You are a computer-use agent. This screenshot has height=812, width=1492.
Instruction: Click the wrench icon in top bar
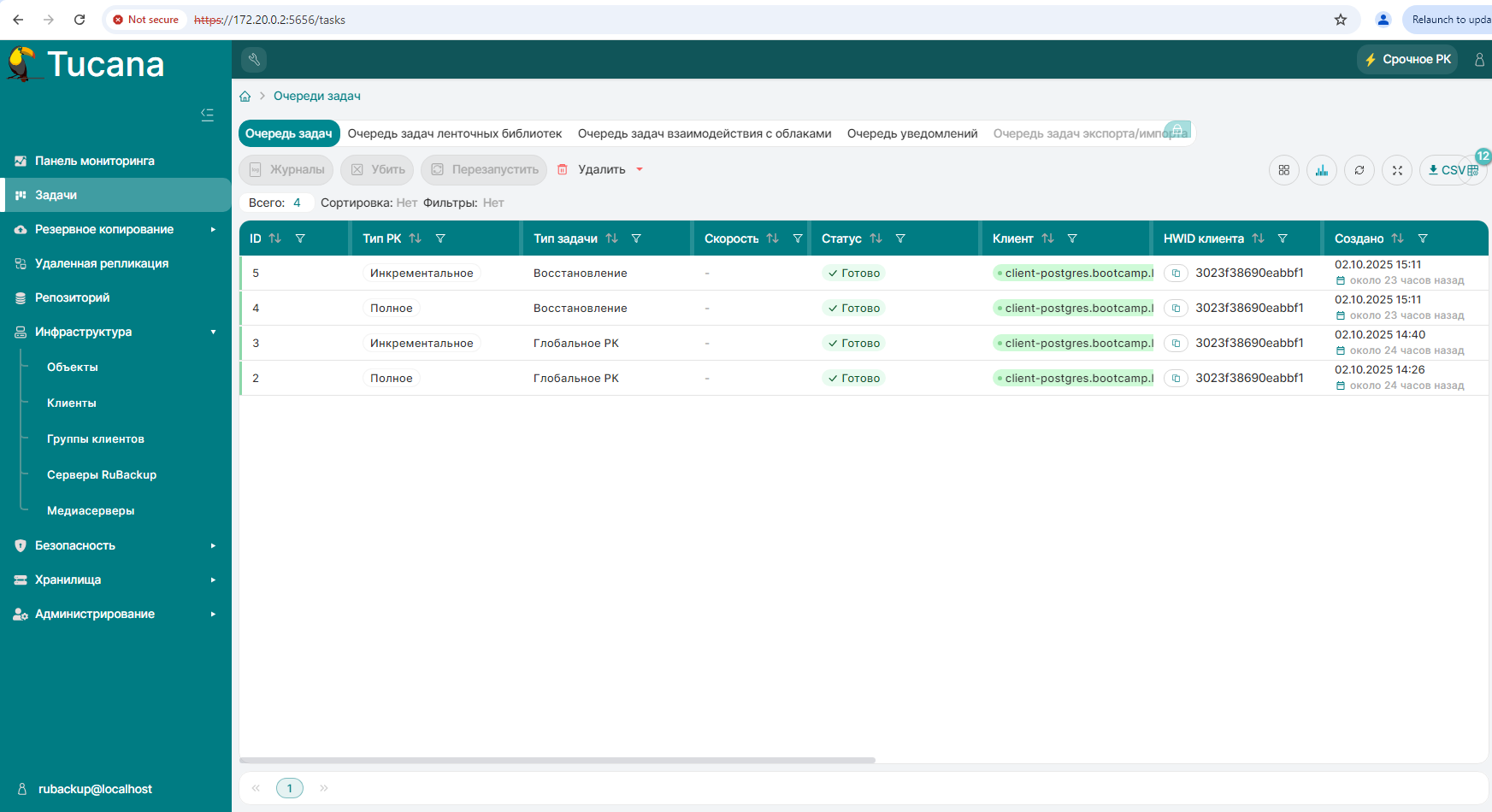[254, 59]
